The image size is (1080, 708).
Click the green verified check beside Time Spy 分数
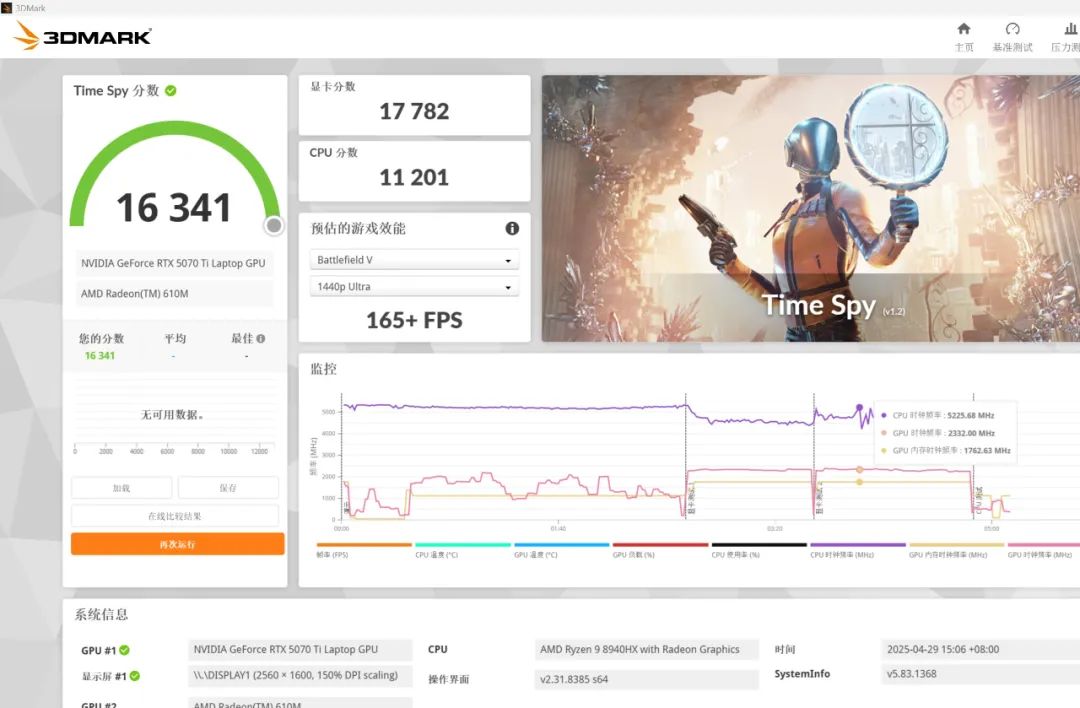point(171,90)
